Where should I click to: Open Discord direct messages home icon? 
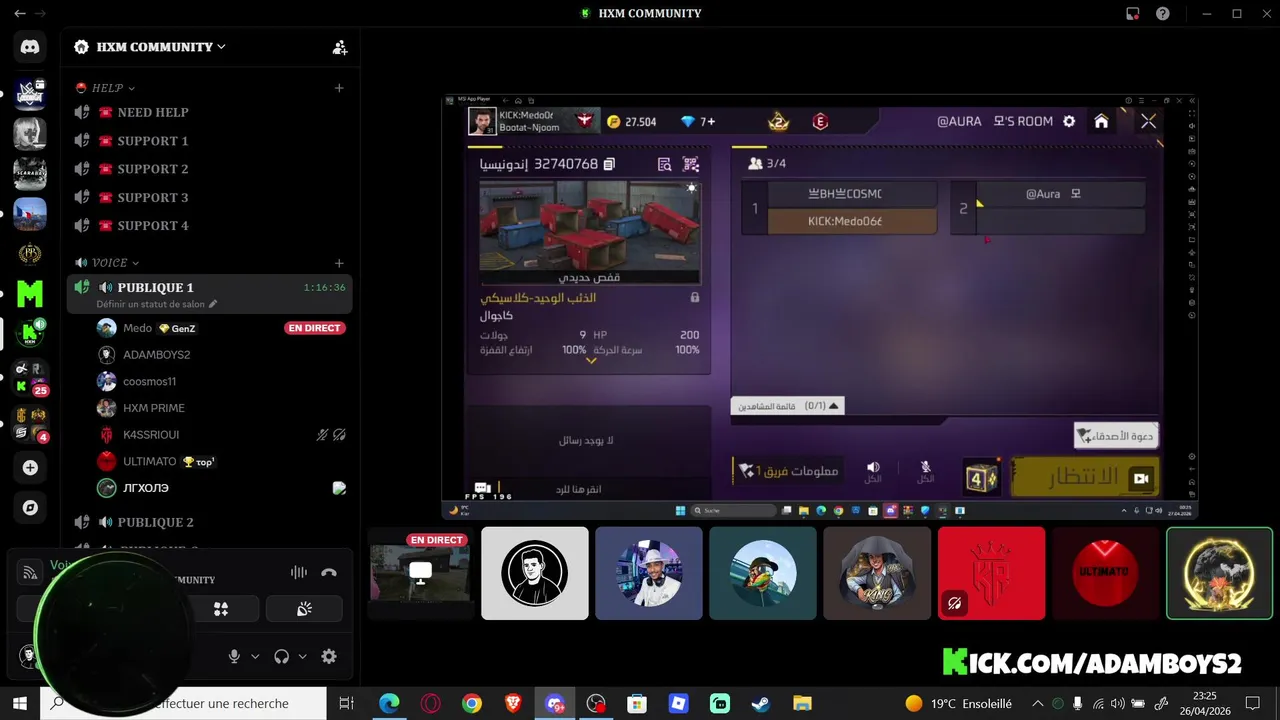pyautogui.click(x=29, y=46)
